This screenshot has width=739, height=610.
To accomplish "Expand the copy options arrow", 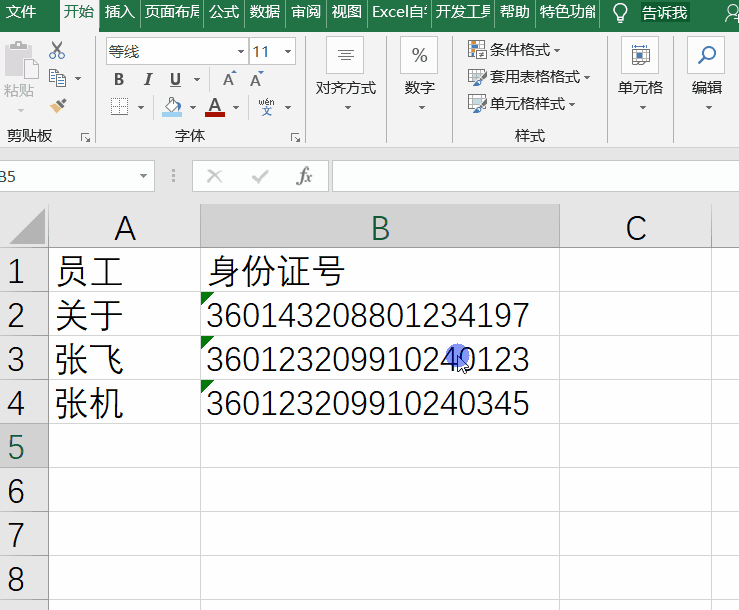I will tap(78, 78).
